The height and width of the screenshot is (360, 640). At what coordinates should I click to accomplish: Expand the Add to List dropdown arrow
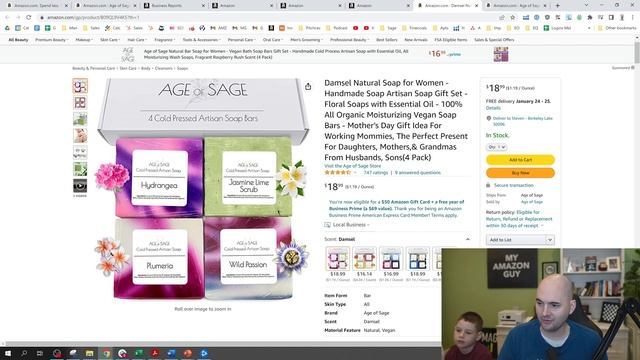[x=550, y=240]
